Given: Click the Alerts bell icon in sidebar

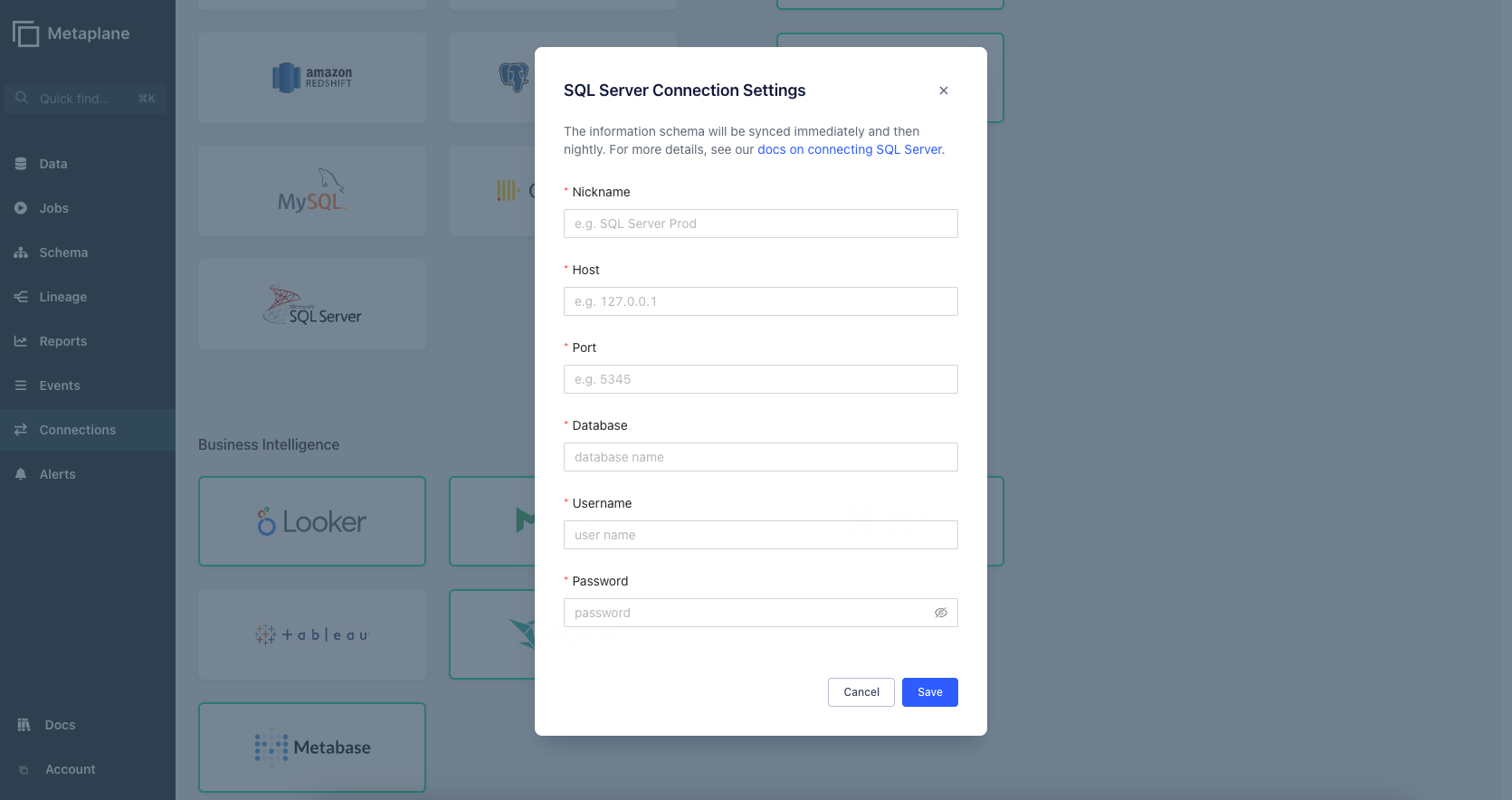Looking at the screenshot, I should point(21,474).
